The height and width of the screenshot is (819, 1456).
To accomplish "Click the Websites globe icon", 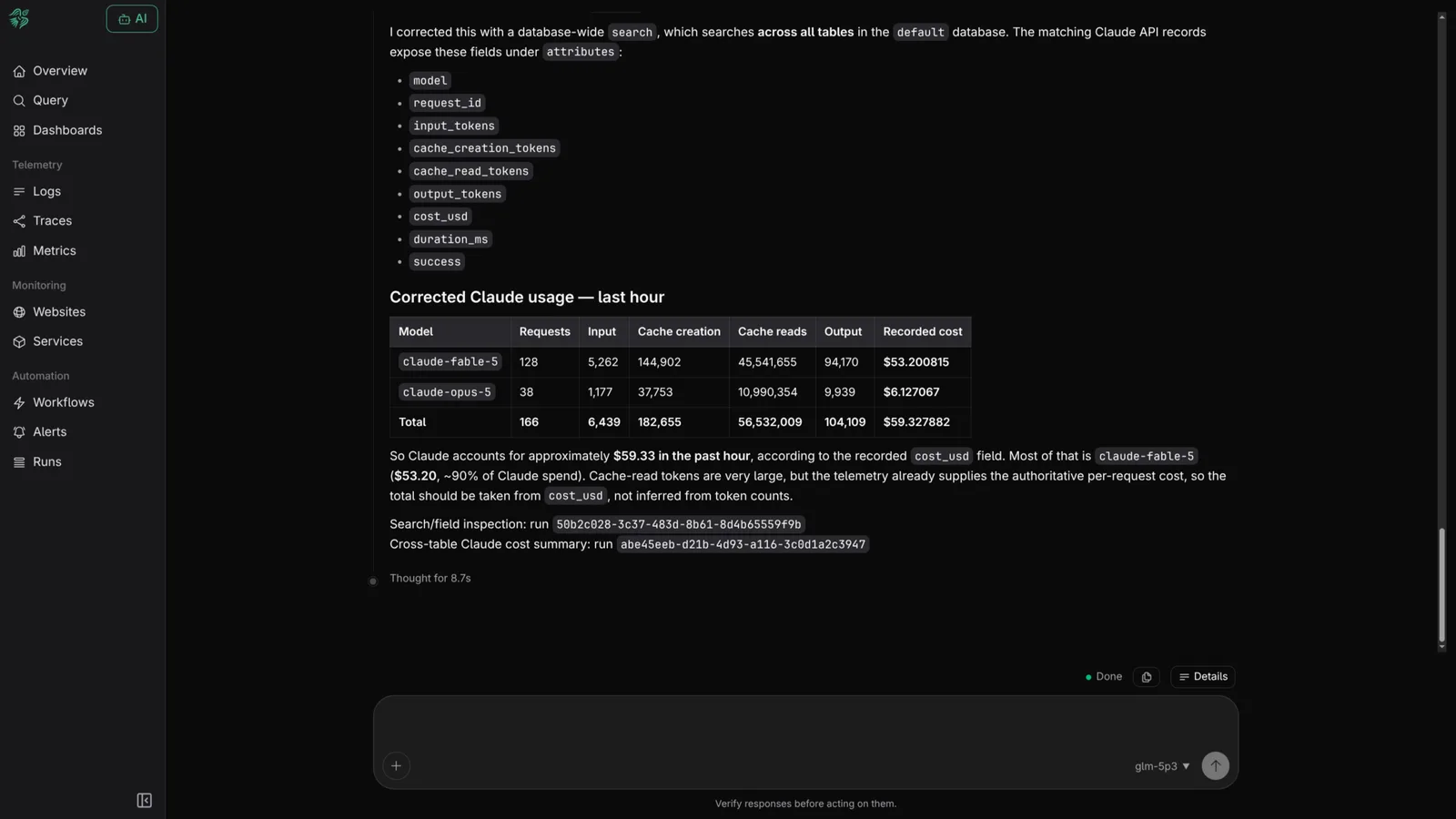I will pyautogui.click(x=19, y=312).
